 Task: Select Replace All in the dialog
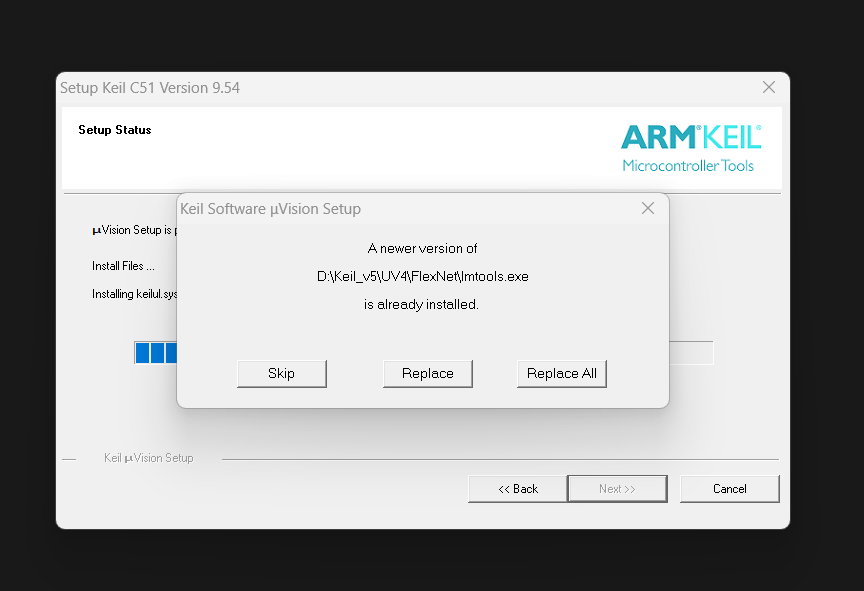click(561, 373)
